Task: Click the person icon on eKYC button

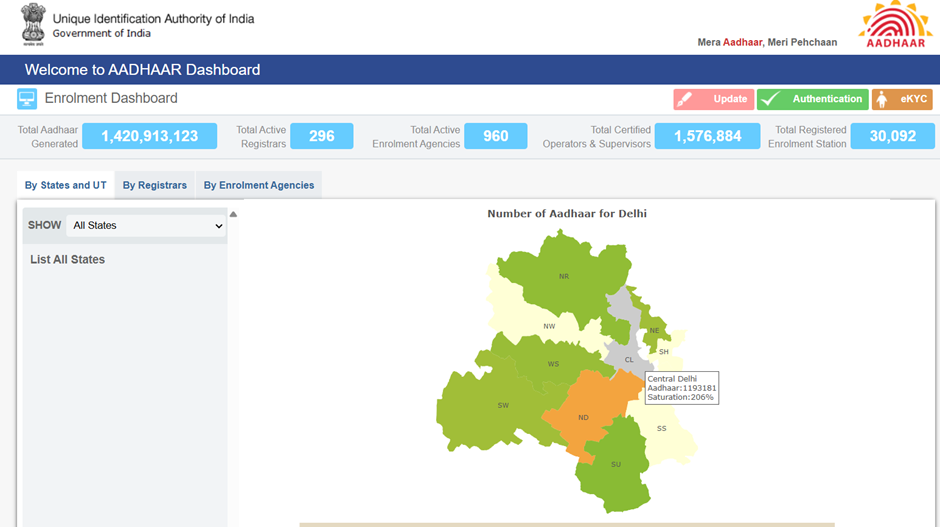Action: 883,99
